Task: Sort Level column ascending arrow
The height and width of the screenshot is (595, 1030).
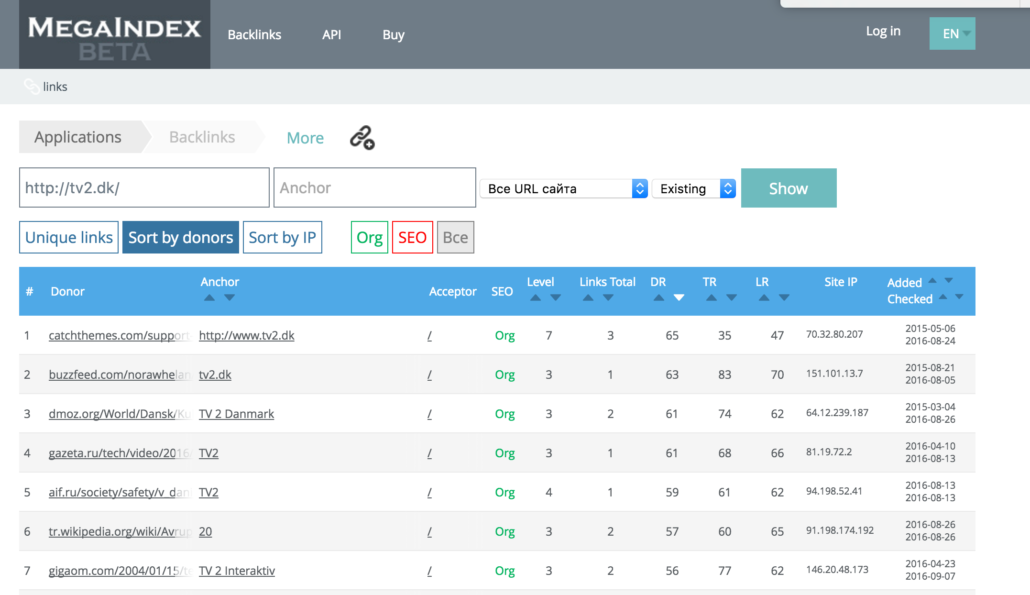Action: pyautogui.click(x=535, y=298)
